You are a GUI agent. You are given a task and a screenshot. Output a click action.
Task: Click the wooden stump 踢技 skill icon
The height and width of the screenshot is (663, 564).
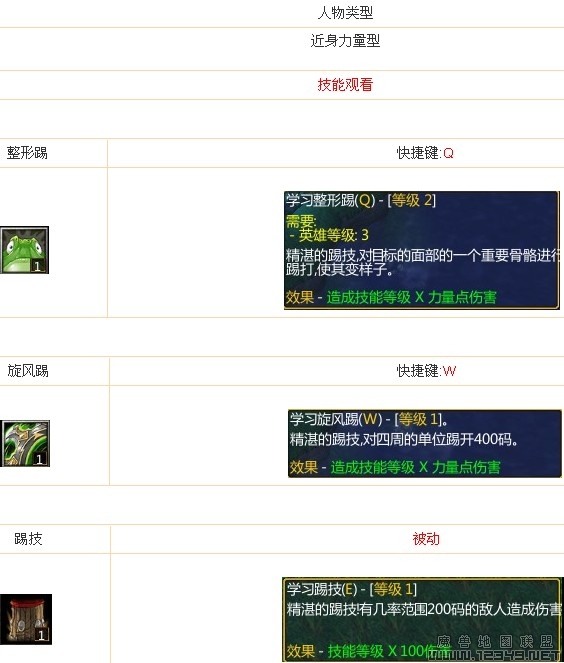(x=26, y=619)
